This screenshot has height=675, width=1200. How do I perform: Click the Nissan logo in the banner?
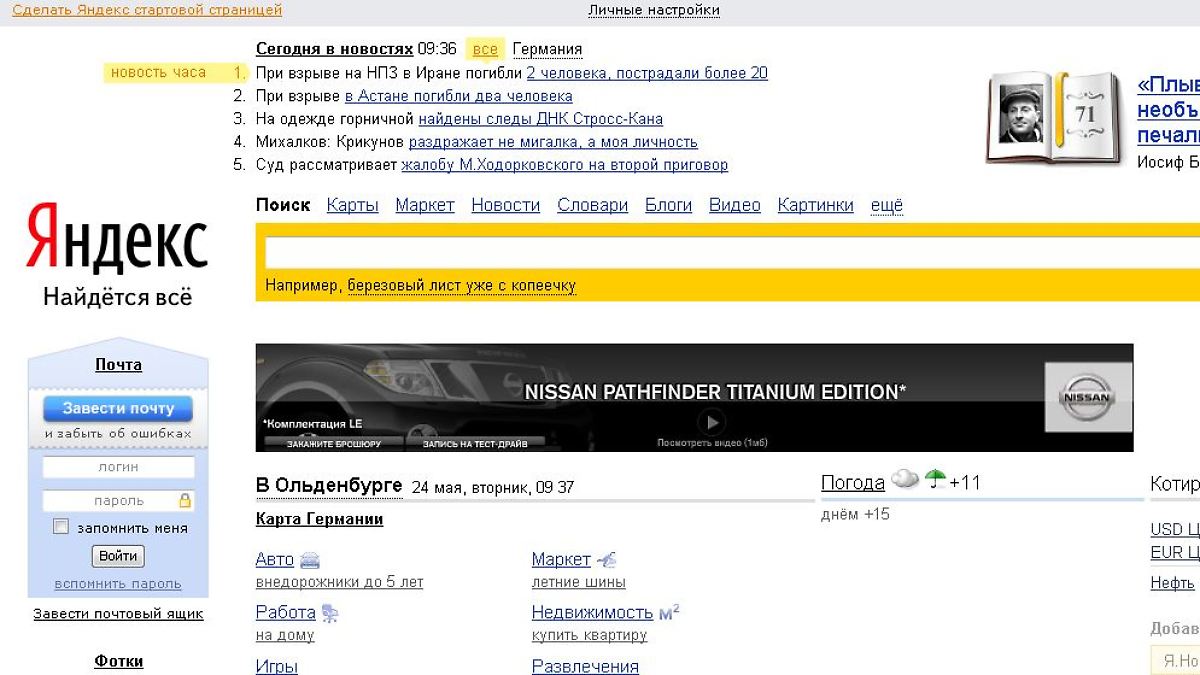(1087, 397)
